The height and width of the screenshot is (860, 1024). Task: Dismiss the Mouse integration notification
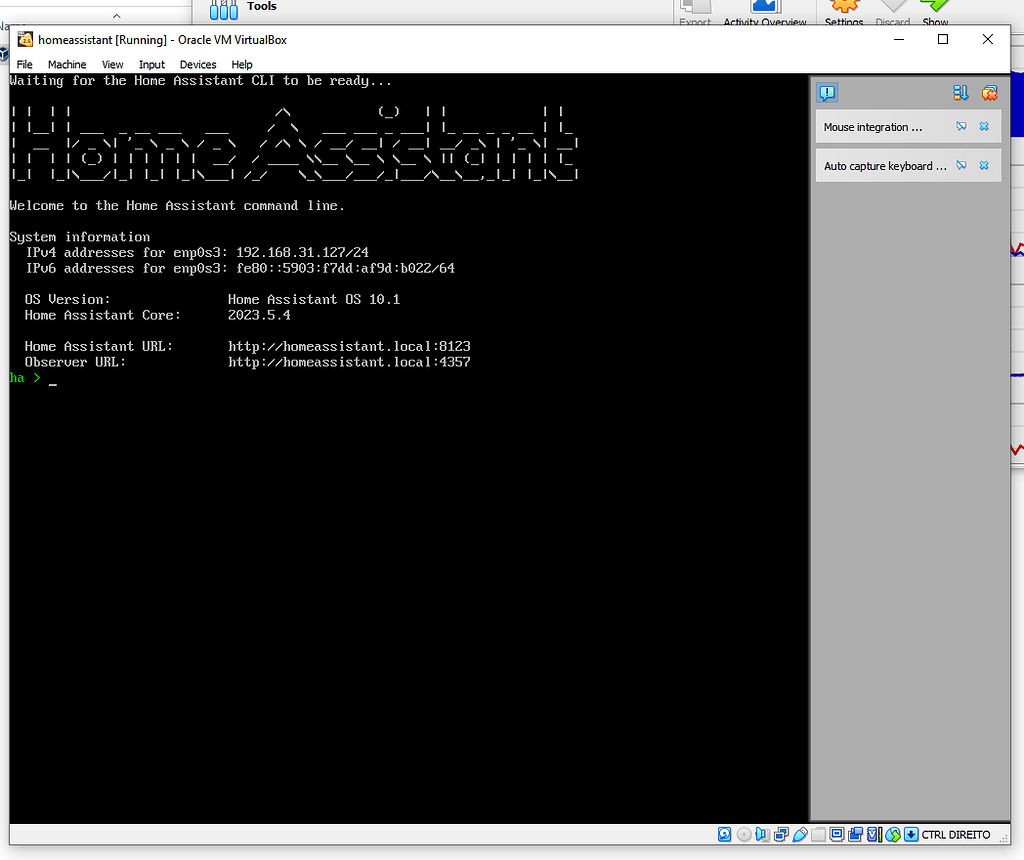(984, 126)
